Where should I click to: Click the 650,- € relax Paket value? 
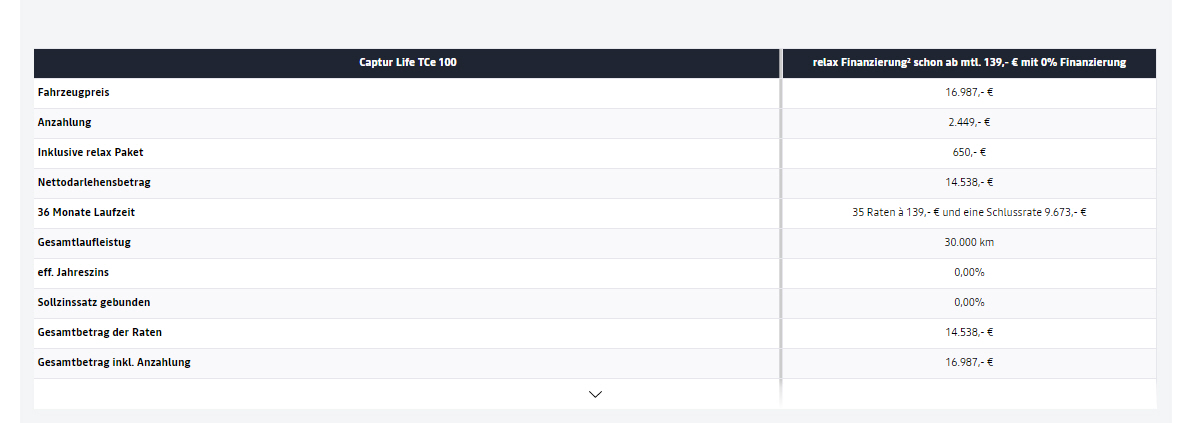tap(969, 153)
